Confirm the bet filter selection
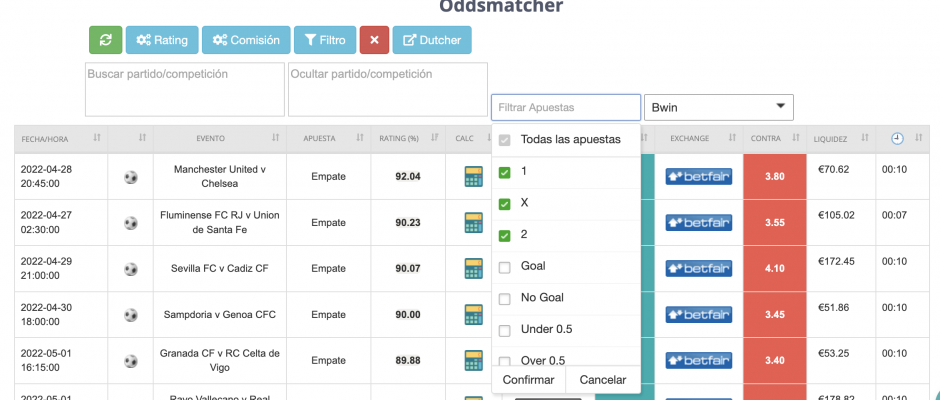Image resolution: width=940 pixels, height=400 pixels. 528,380
